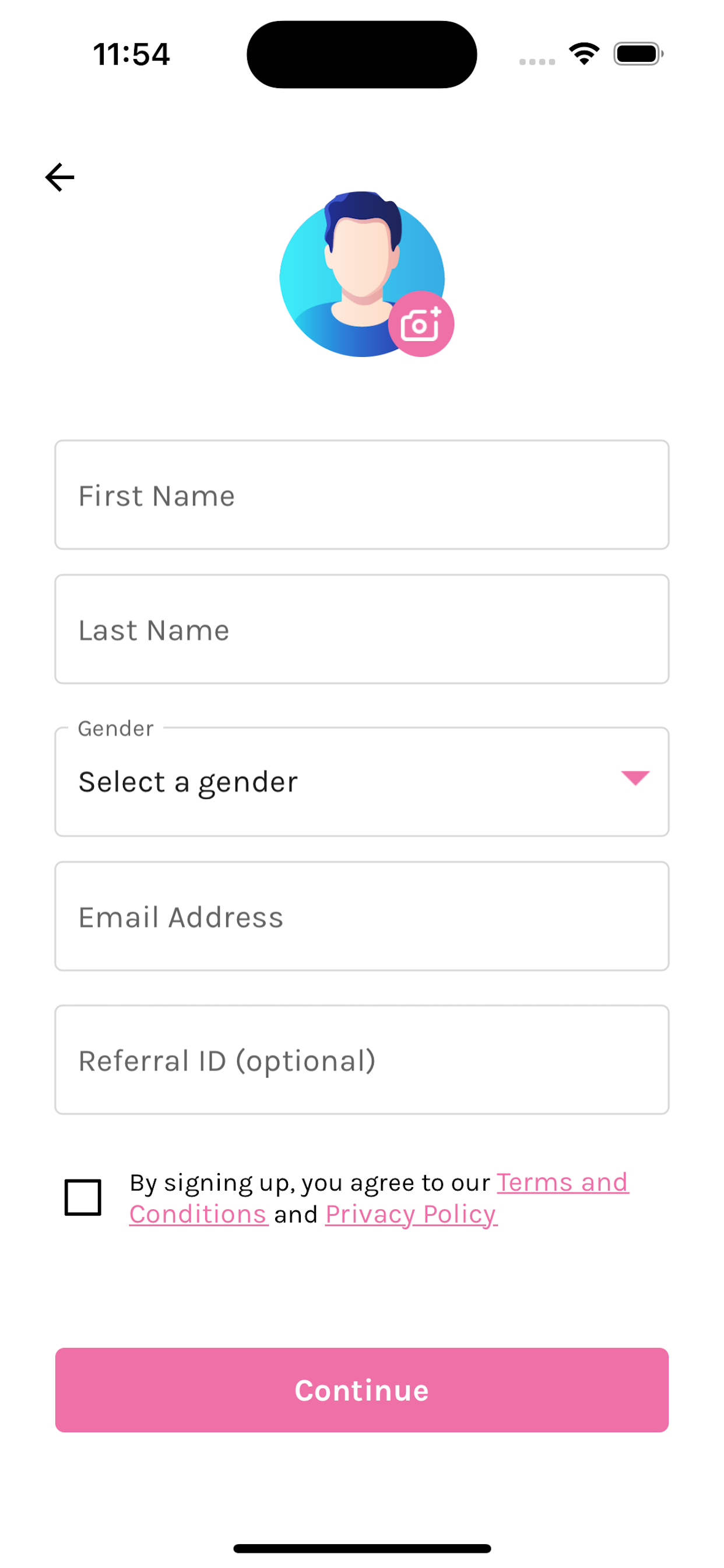This screenshot has width=724, height=1568.
Task: Tap the Last Name input field
Action: coord(361,629)
